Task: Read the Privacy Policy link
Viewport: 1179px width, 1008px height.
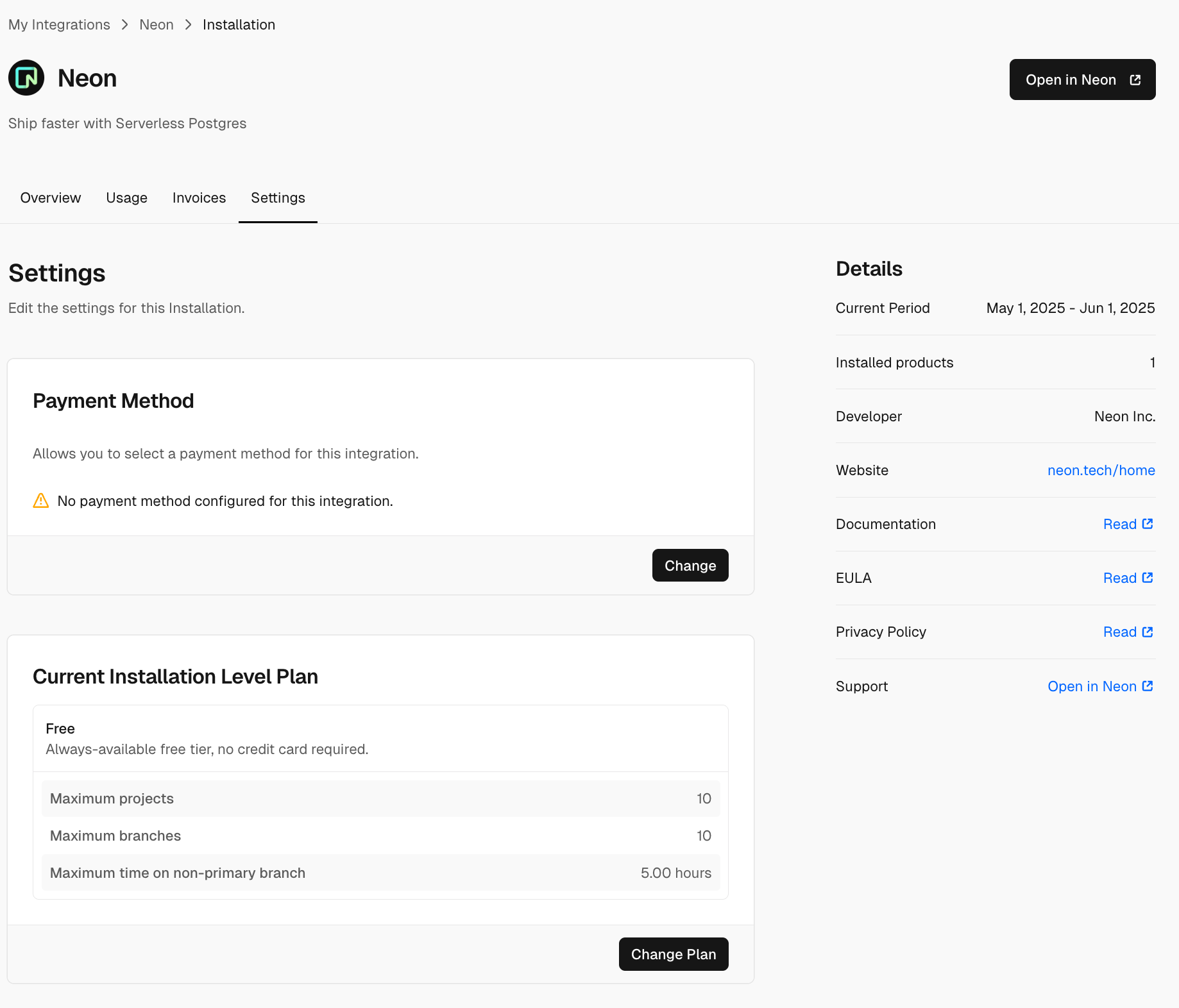Action: click(x=1128, y=632)
